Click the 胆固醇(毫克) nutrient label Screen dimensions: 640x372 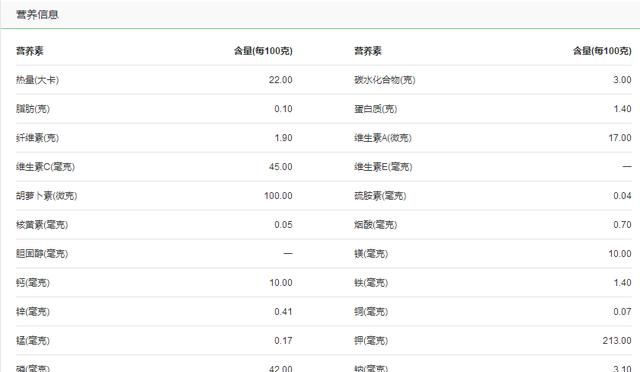tap(42, 254)
